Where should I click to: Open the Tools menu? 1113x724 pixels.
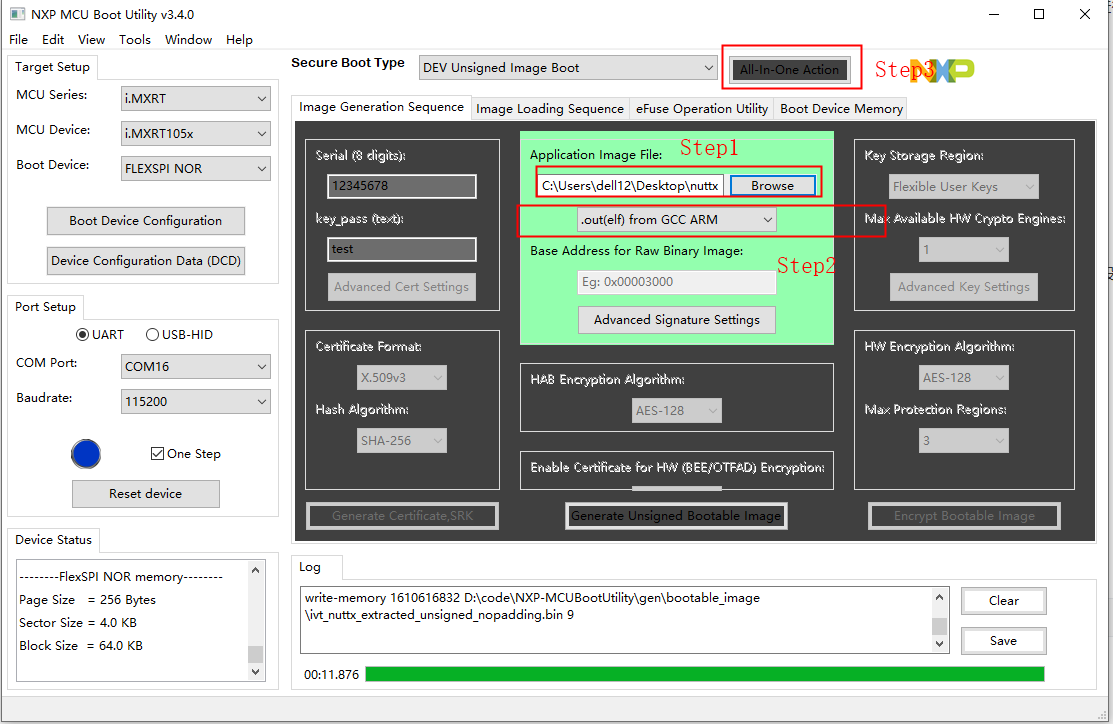point(135,40)
